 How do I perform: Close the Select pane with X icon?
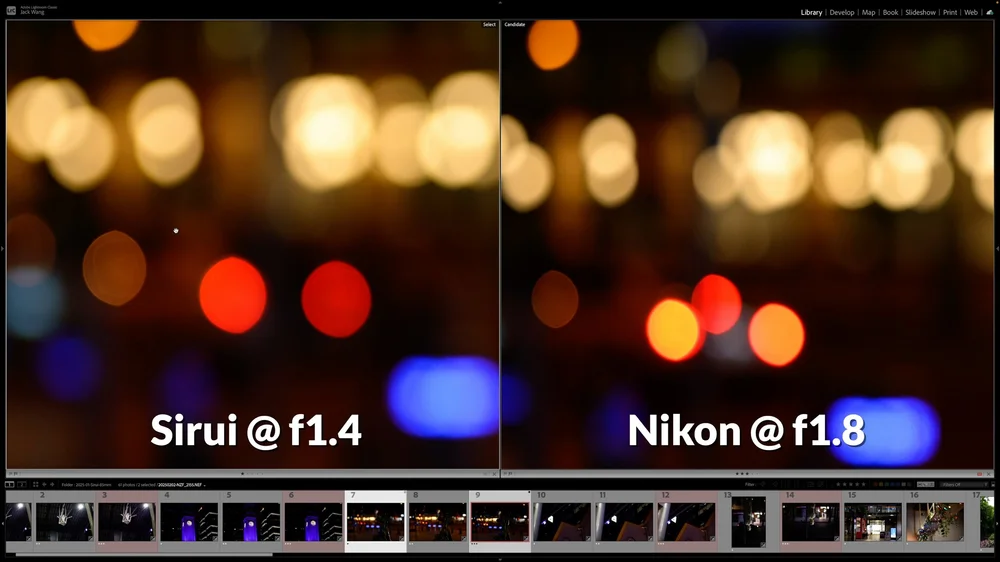click(x=494, y=474)
